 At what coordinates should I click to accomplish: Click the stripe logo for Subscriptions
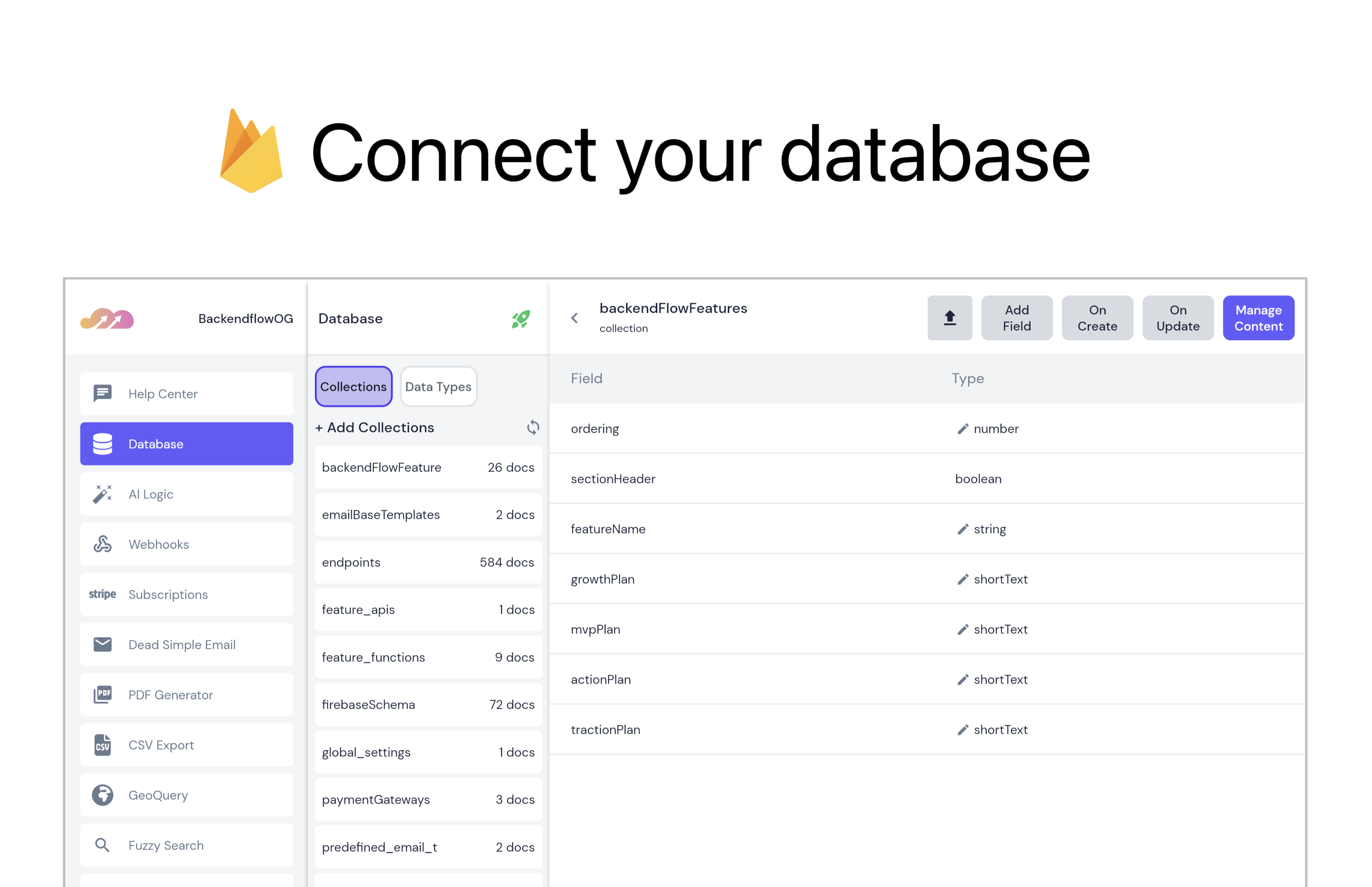click(102, 594)
